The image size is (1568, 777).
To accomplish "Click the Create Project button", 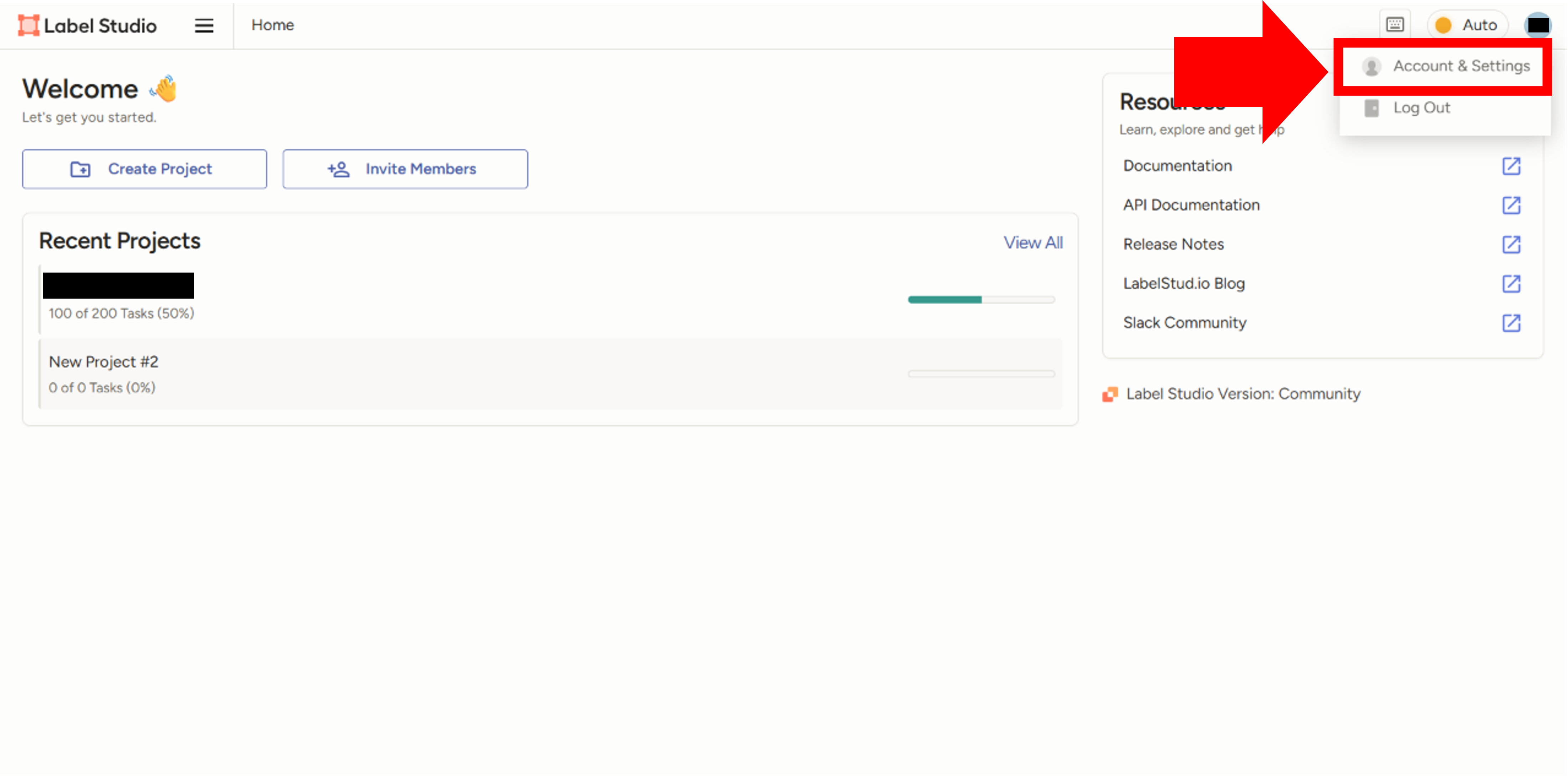I will click(144, 169).
